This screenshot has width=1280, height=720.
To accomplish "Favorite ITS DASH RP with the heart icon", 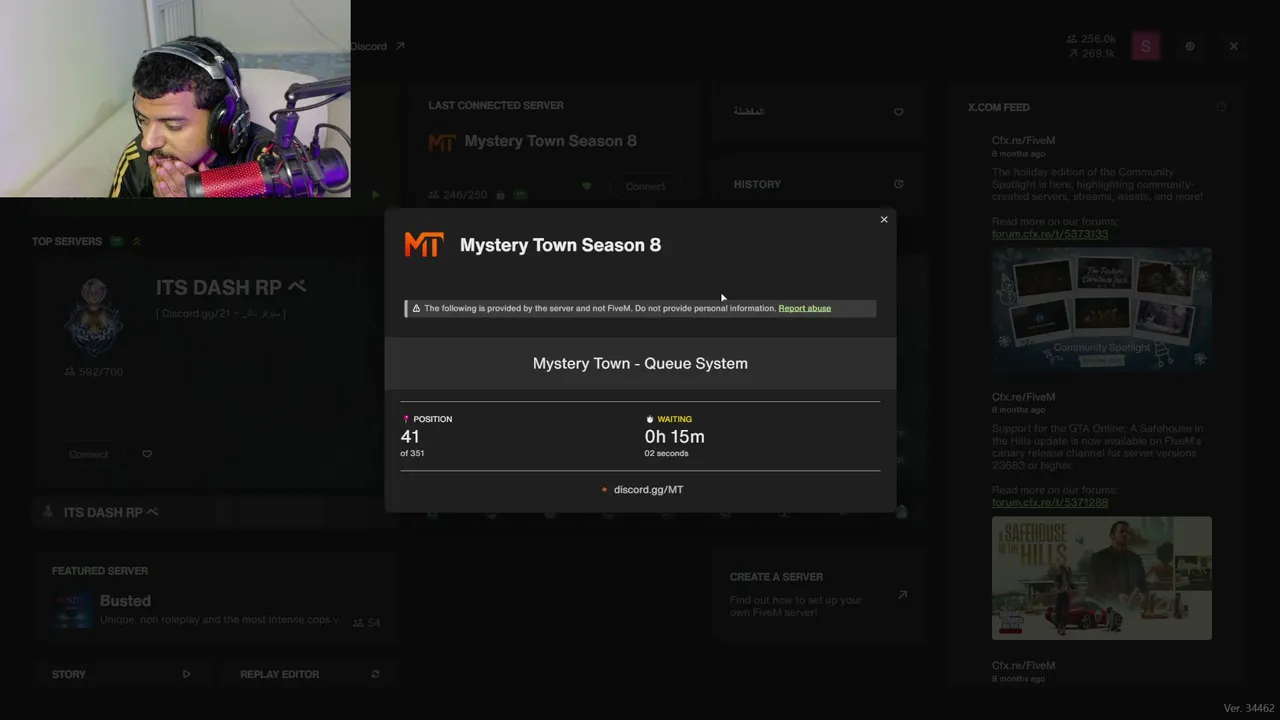I will tap(147, 454).
